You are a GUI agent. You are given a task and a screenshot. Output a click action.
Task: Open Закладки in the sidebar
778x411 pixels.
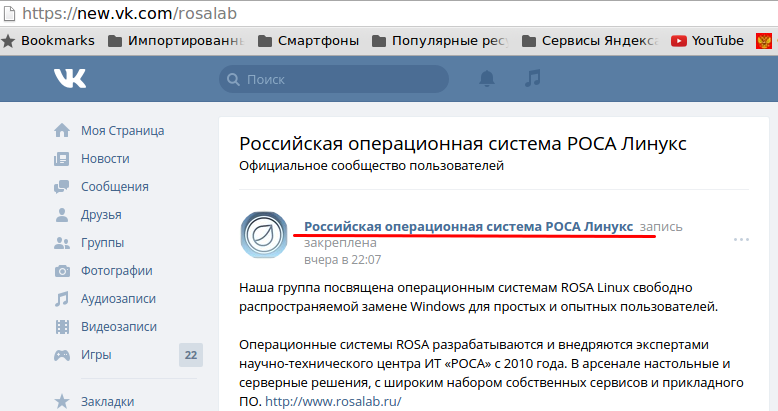click(107, 402)
